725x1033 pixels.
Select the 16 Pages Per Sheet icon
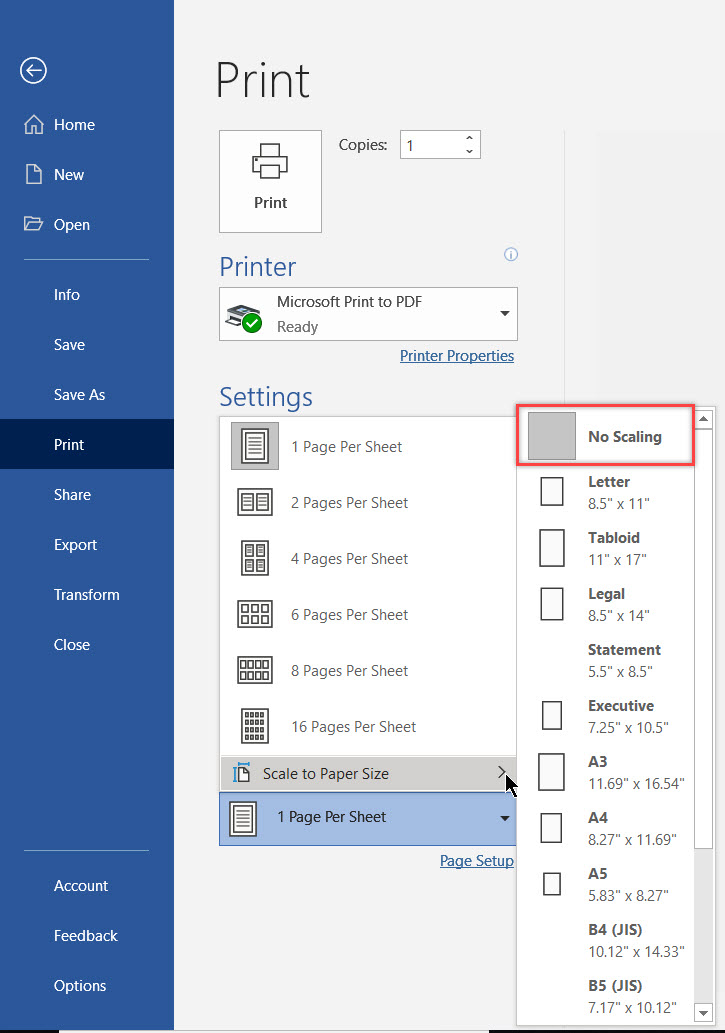click(x=255, y=726)
